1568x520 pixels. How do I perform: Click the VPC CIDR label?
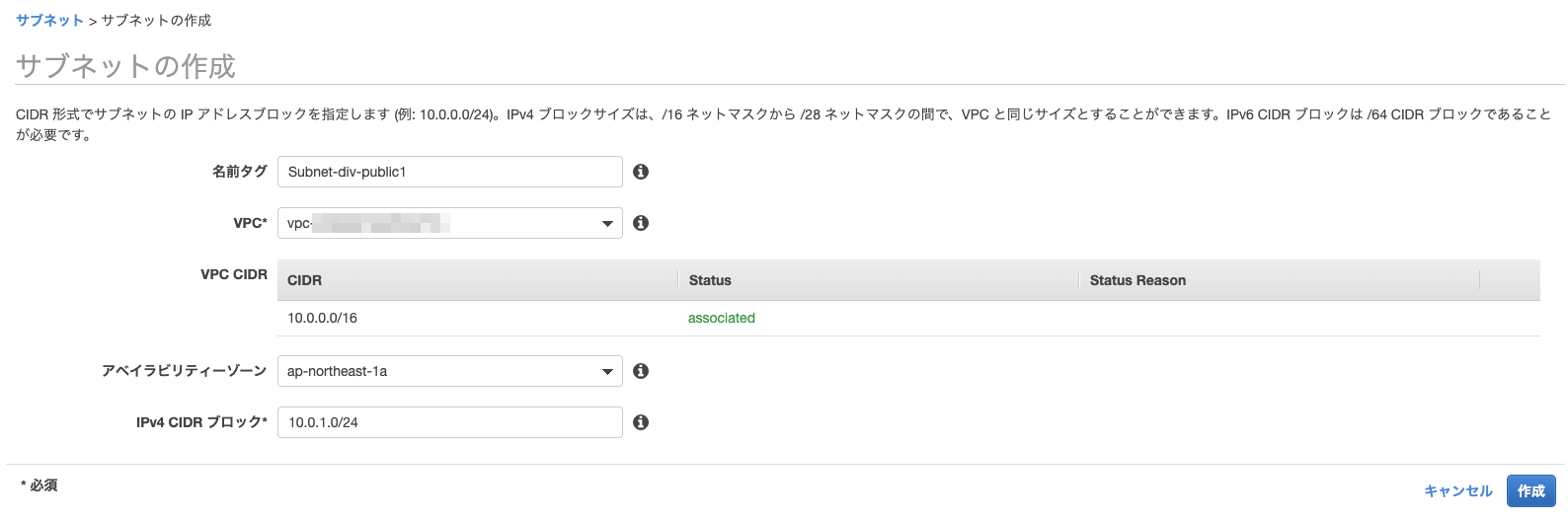pos(234,274)
